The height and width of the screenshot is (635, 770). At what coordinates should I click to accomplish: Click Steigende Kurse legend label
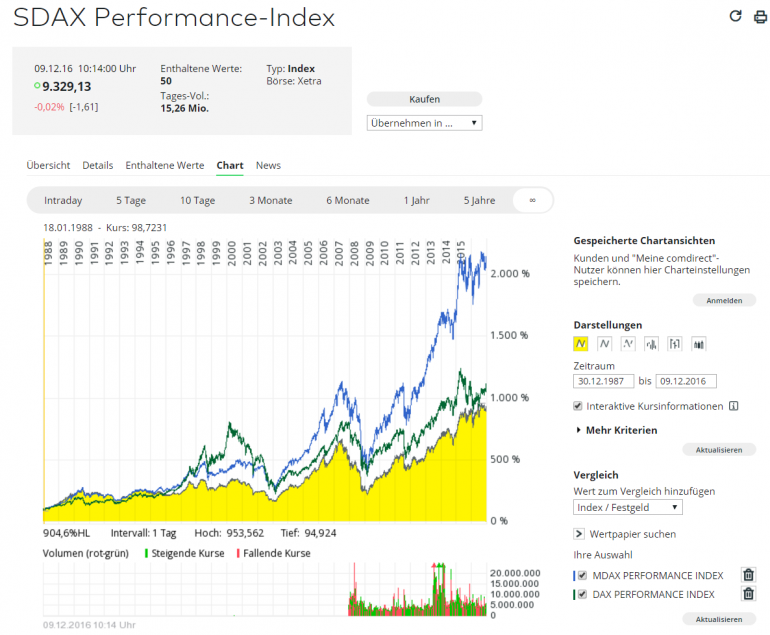click(x=188, y=553)
